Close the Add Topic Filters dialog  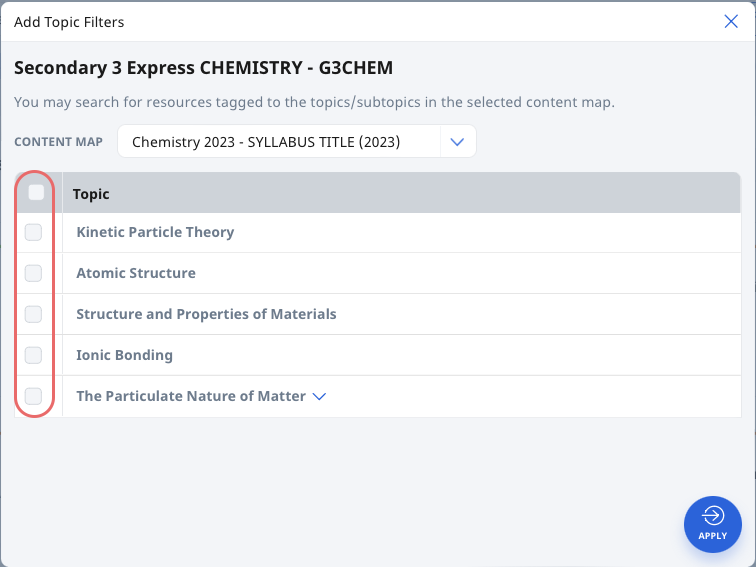tap(731, 21)
